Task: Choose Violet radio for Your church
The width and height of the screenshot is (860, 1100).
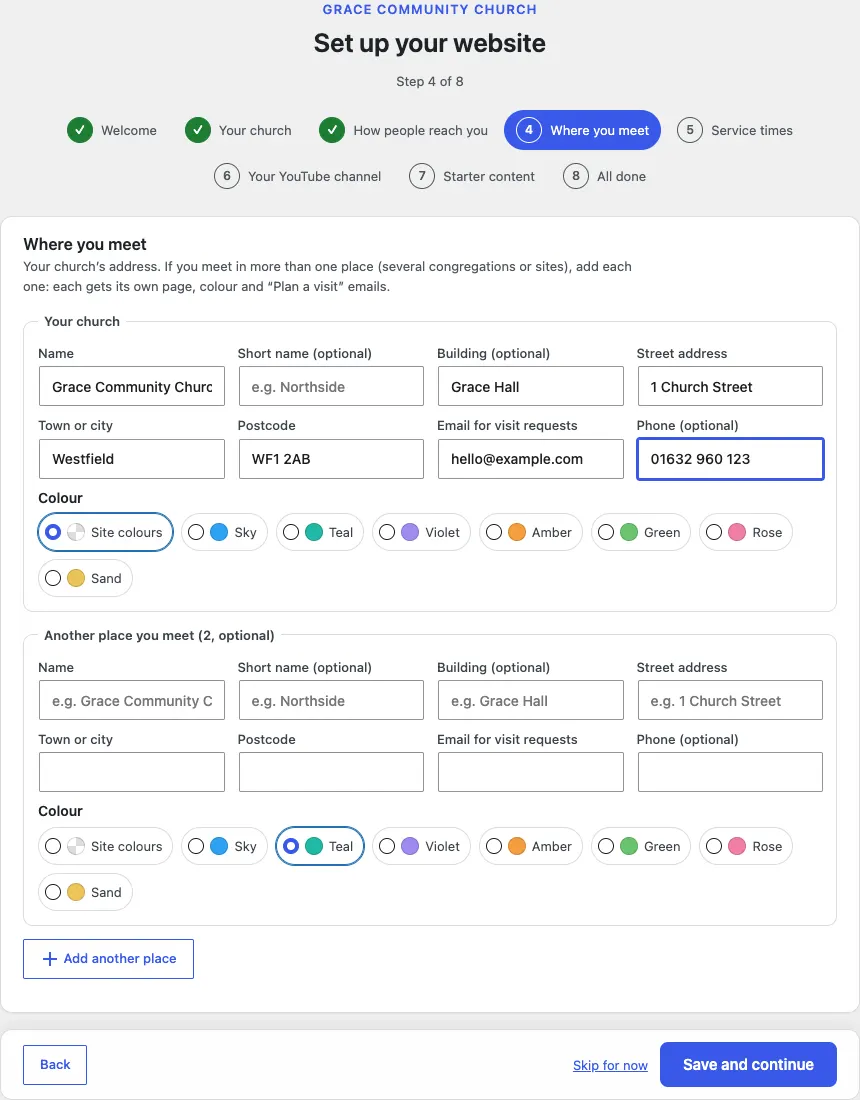Action: click(387, 532)
